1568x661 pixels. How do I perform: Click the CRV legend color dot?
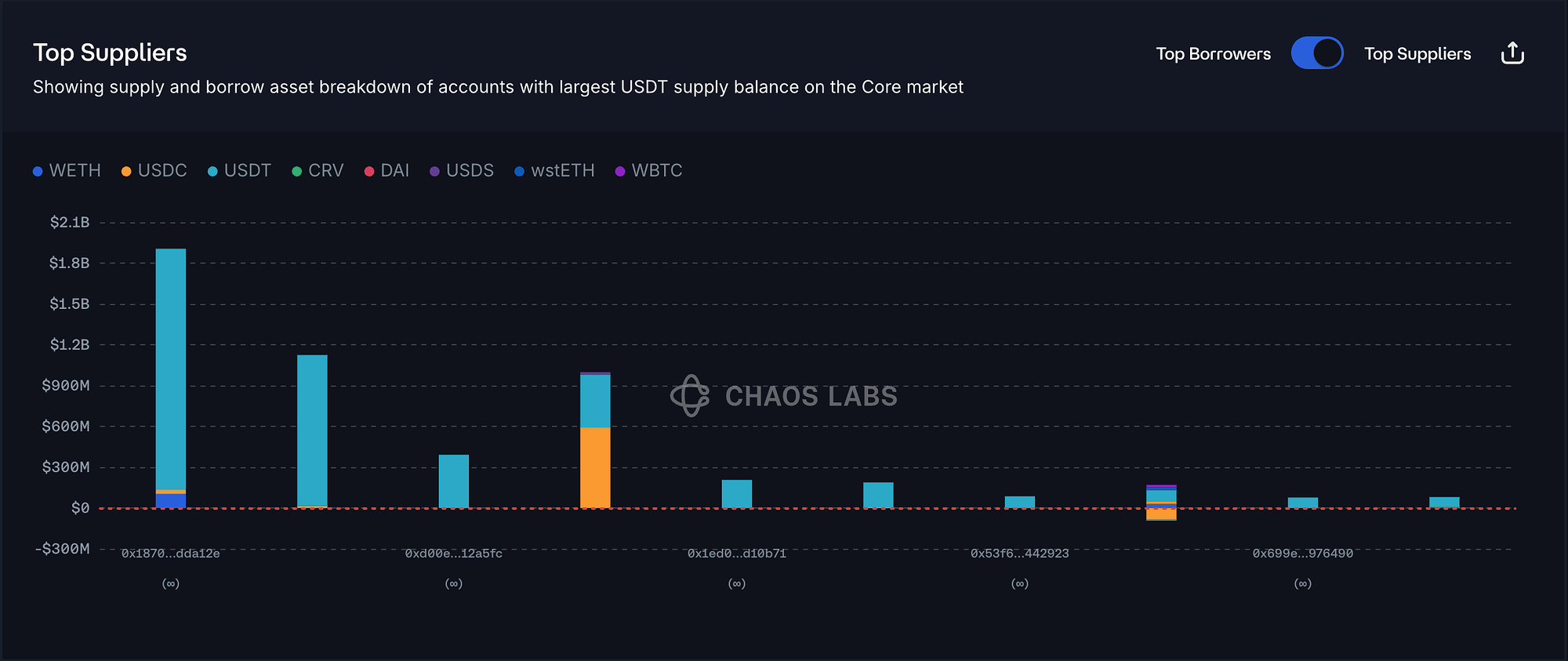click(x=297, y=172)
